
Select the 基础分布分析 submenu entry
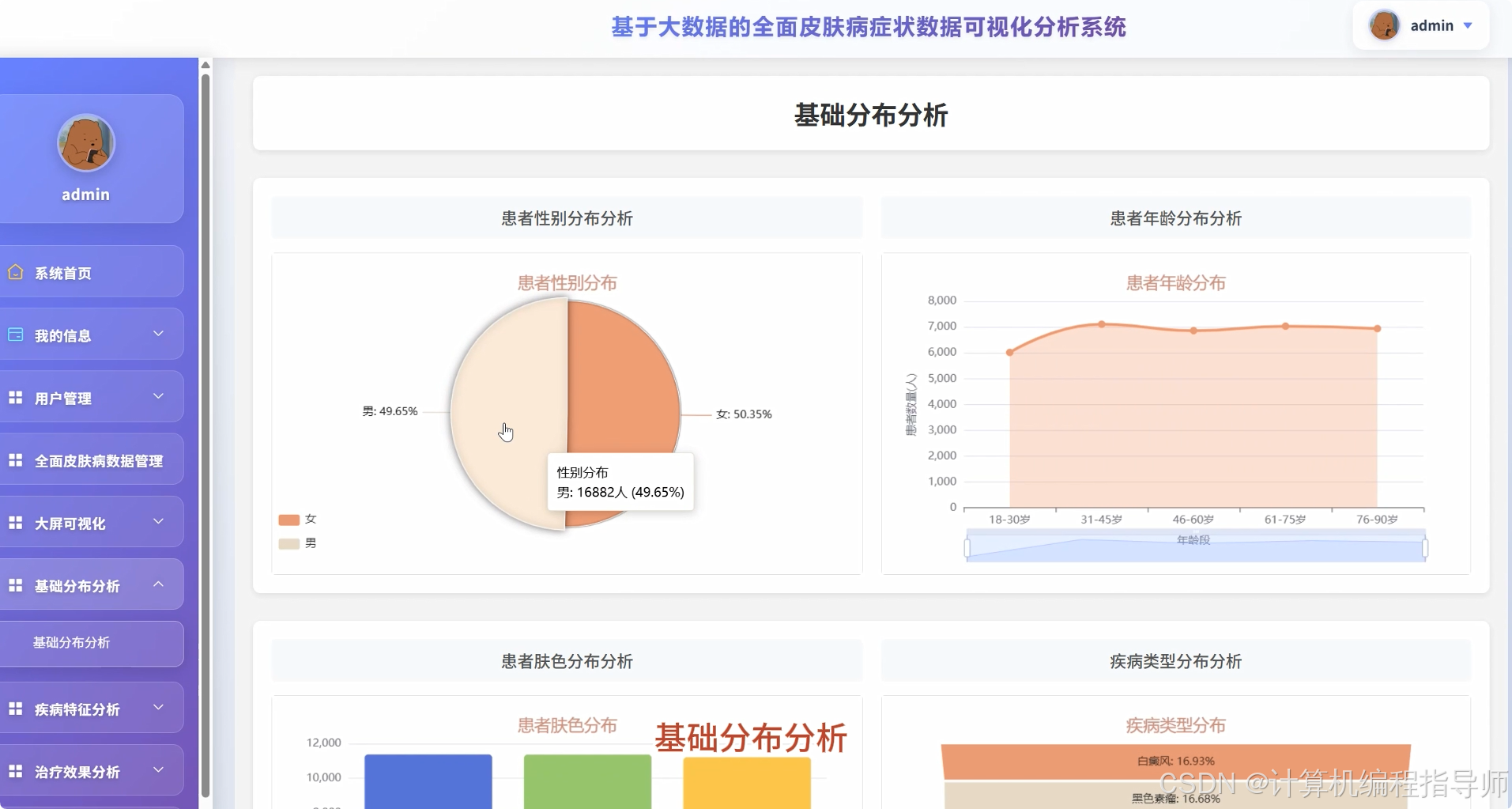[x=71, y=643]
